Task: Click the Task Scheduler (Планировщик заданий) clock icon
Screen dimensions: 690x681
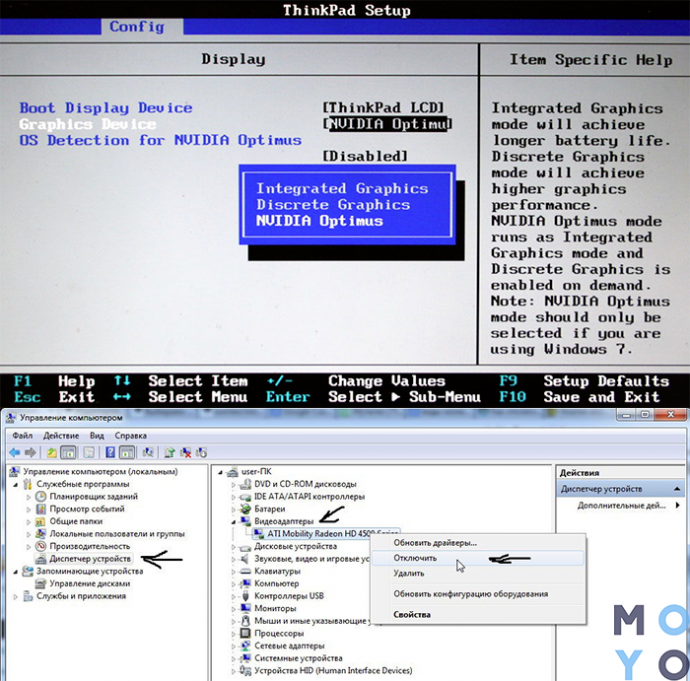Action: tap(41, 496)
